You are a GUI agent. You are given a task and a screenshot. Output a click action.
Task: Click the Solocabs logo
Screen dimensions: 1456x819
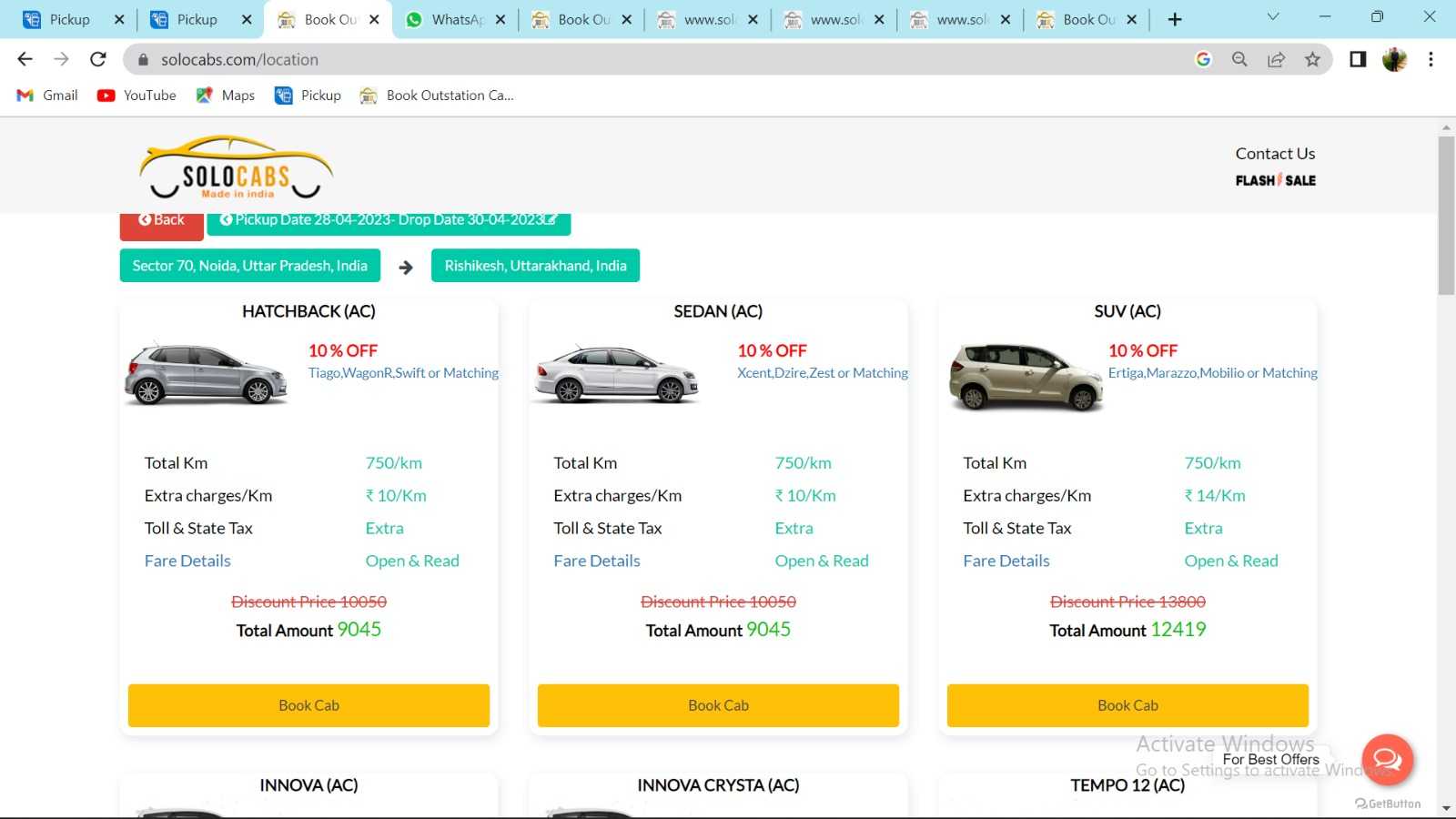(x=236, y=167)
